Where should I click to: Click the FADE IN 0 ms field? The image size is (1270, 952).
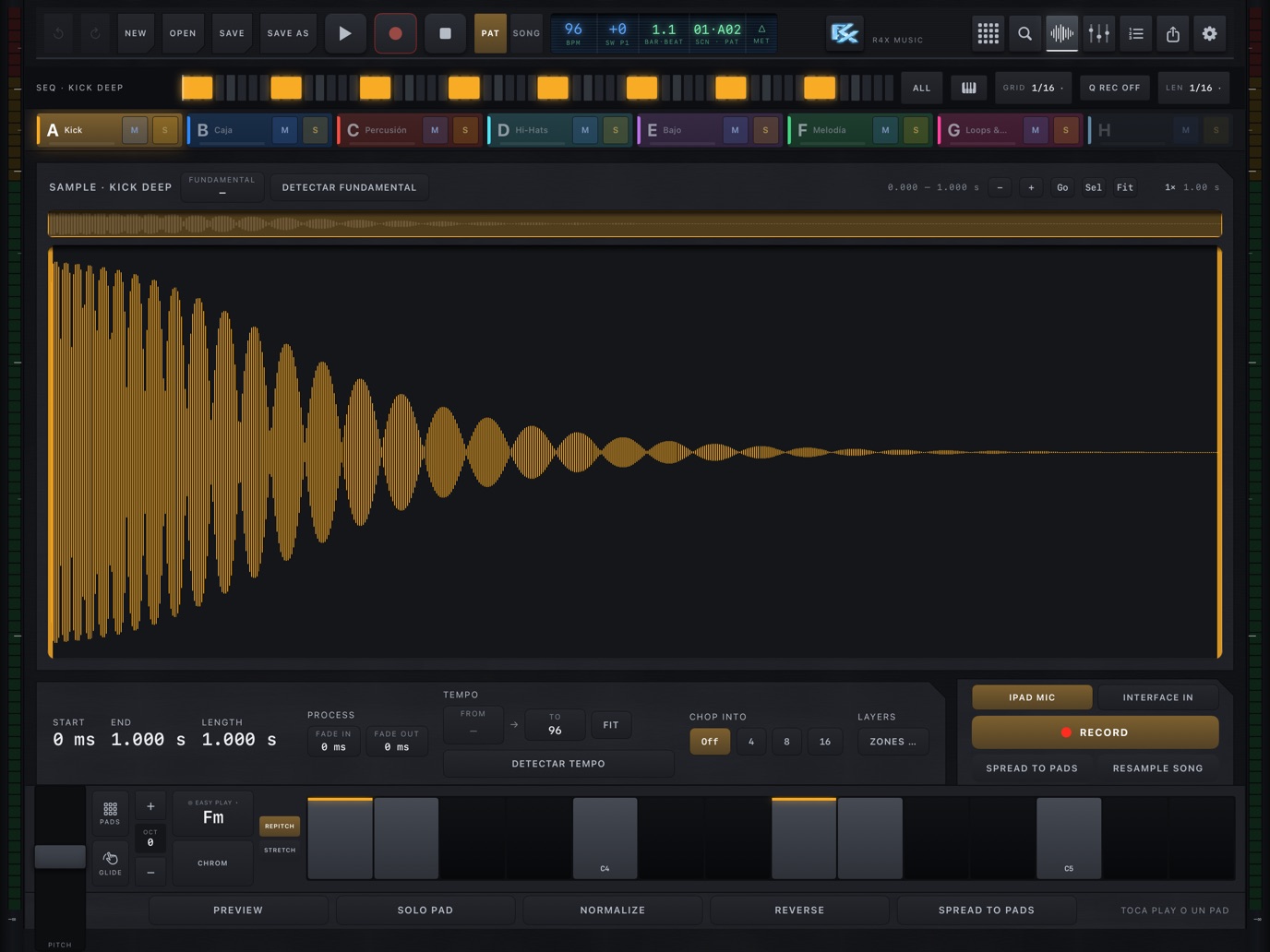tap(333, 741)
